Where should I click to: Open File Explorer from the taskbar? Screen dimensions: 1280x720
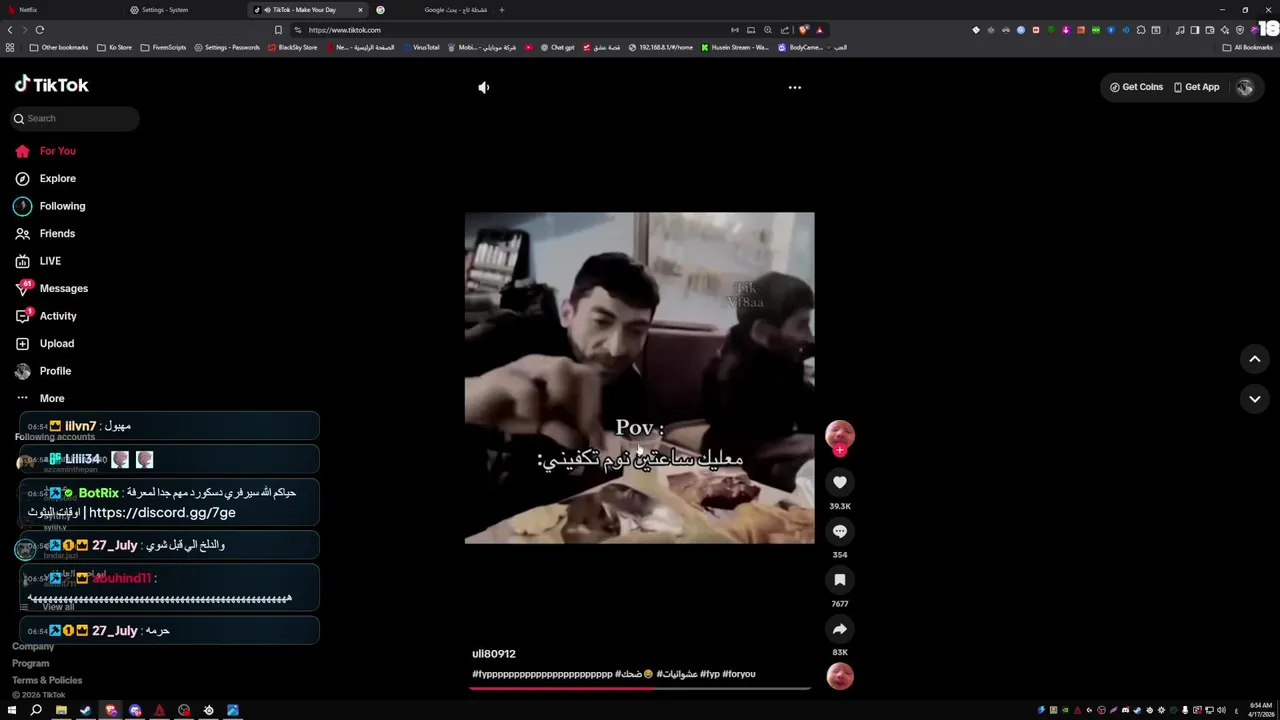[61, 710]
